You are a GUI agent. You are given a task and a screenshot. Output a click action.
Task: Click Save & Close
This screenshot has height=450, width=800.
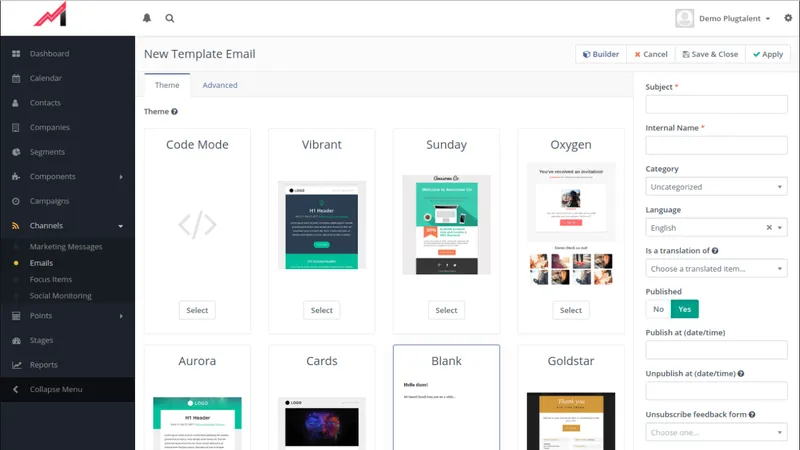pyautogui.click(x=710, y=54)
